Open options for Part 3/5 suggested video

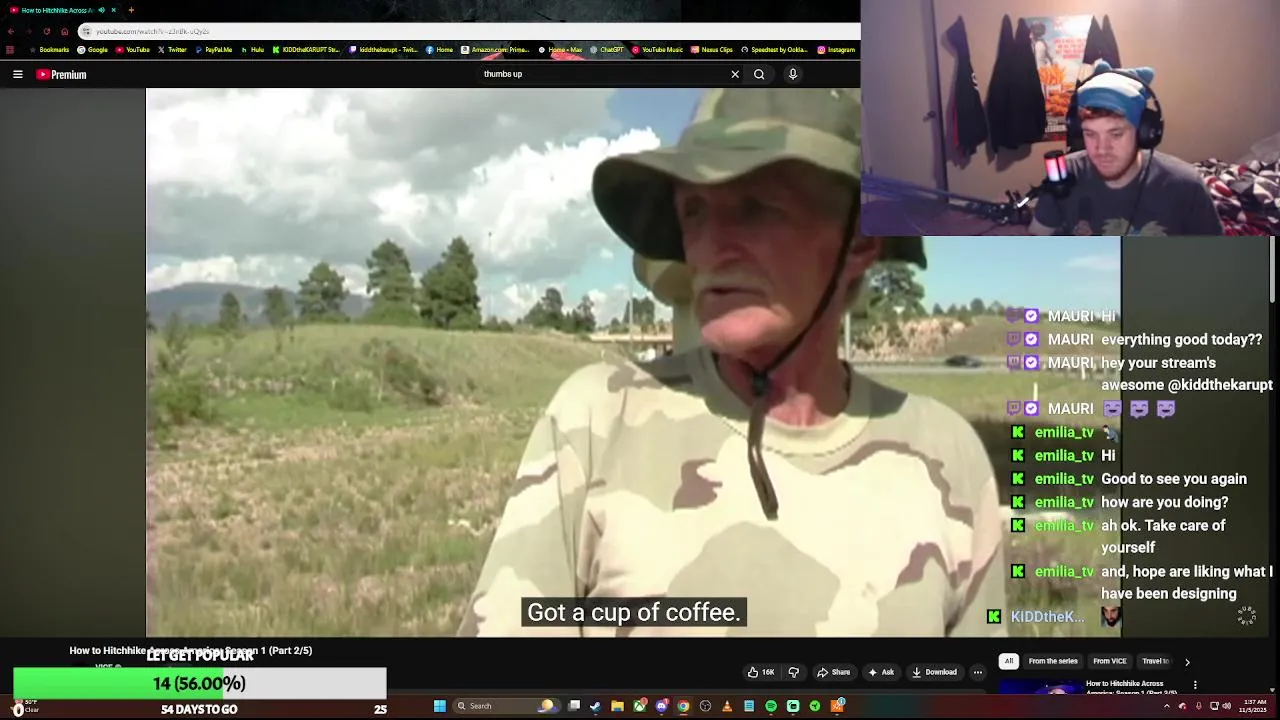click(x=1195, y=686)
